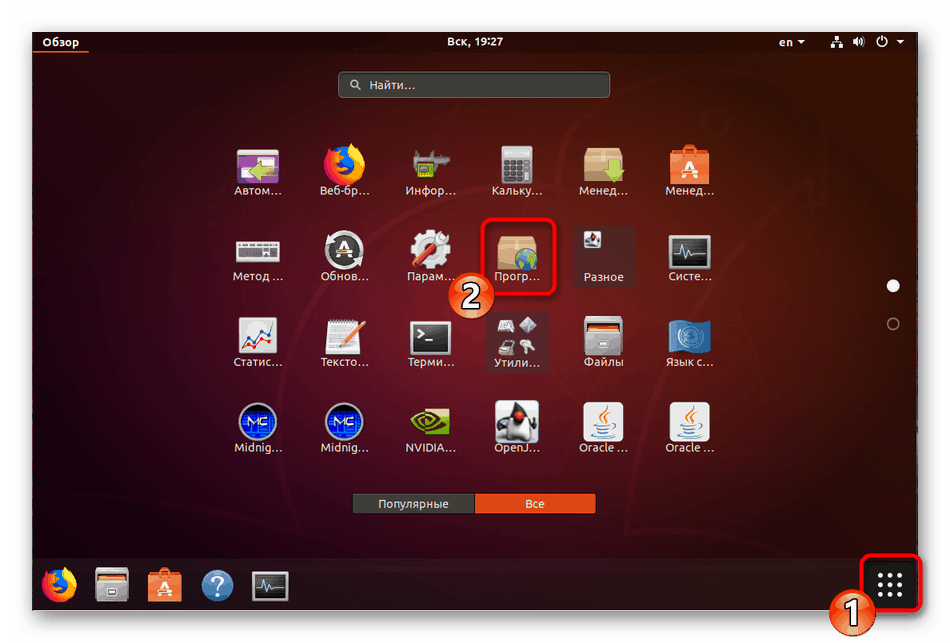
Task: Launch the Тексто... text editor
Action: pos(344,344)
